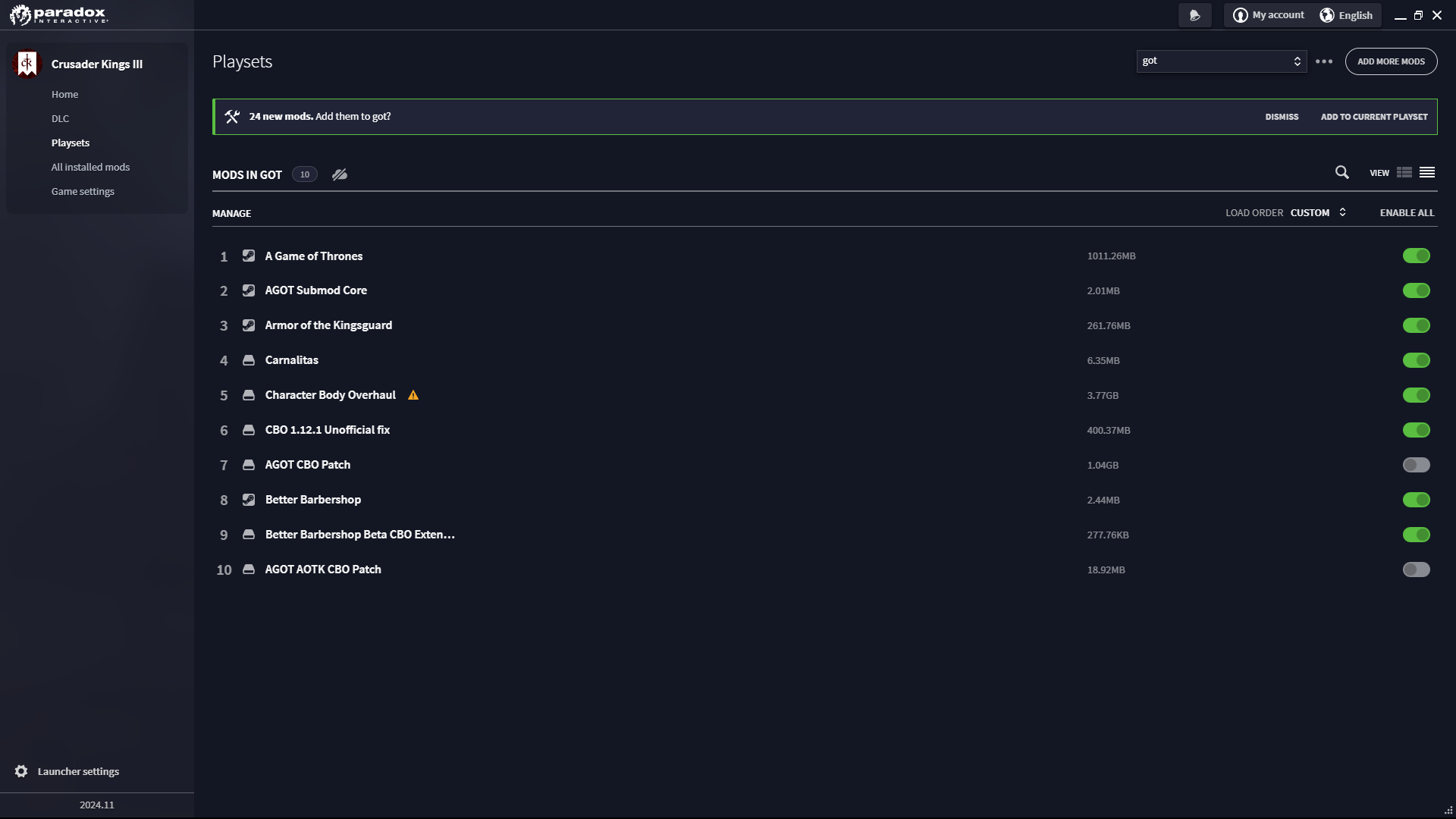Viewport: 1456px width, 819px height.
Task: Search mods with the magnifier icon
Action: point(1341,173)
